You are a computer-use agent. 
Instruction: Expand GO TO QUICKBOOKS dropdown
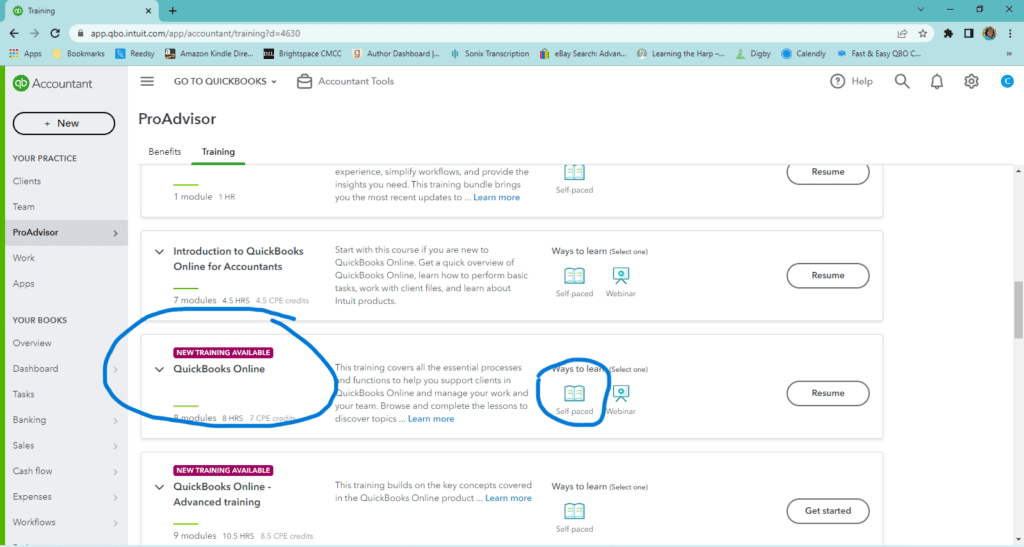coord(225,82)
